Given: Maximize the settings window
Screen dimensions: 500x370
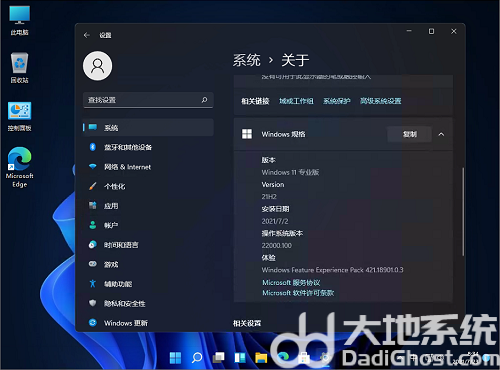Looking at the screenshot, I should (x=431, y=31).
